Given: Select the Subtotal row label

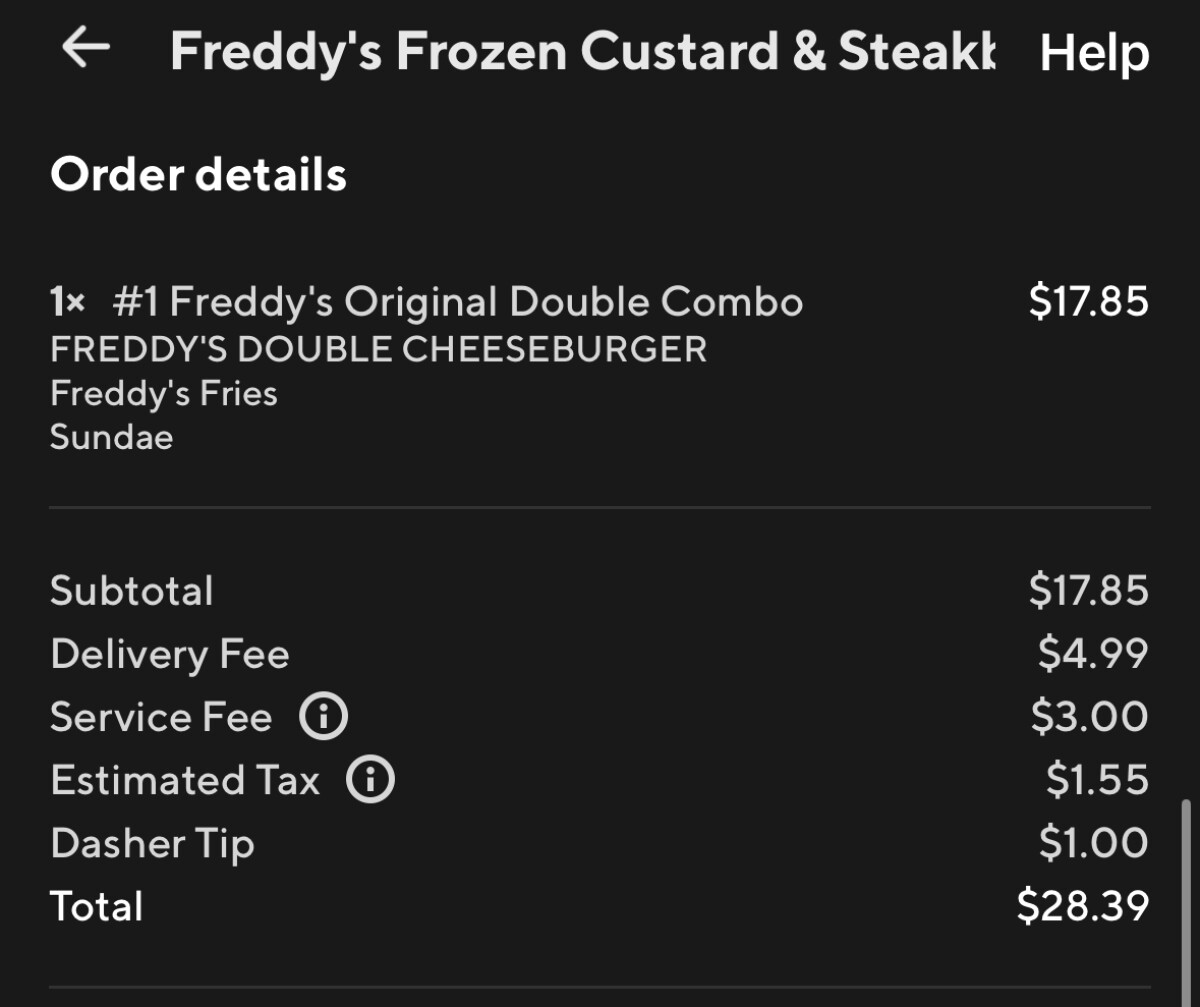Looking at the screenshot, I should (132, 590).
